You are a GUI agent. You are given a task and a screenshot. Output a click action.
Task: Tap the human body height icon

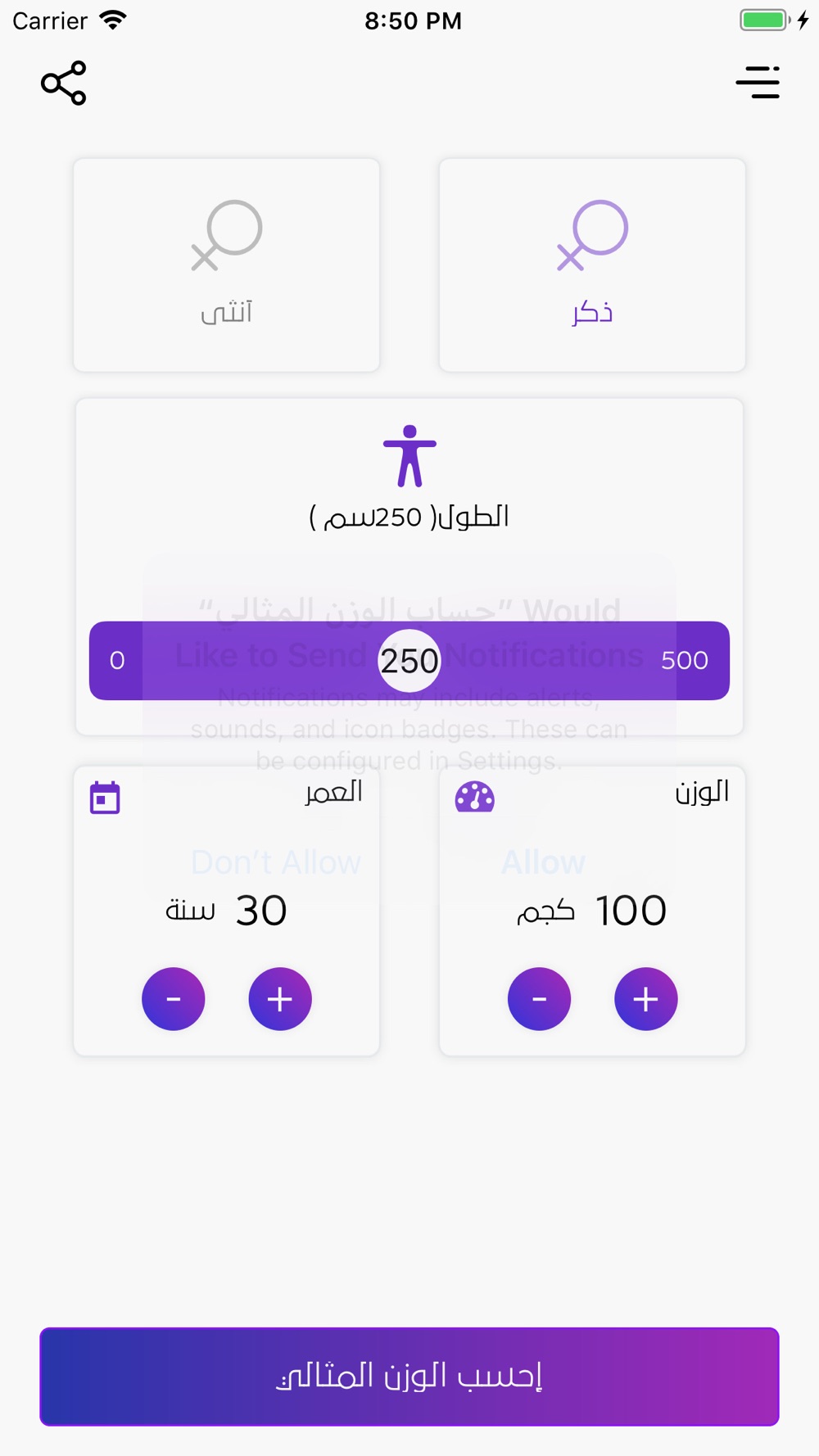pos(409,456)
